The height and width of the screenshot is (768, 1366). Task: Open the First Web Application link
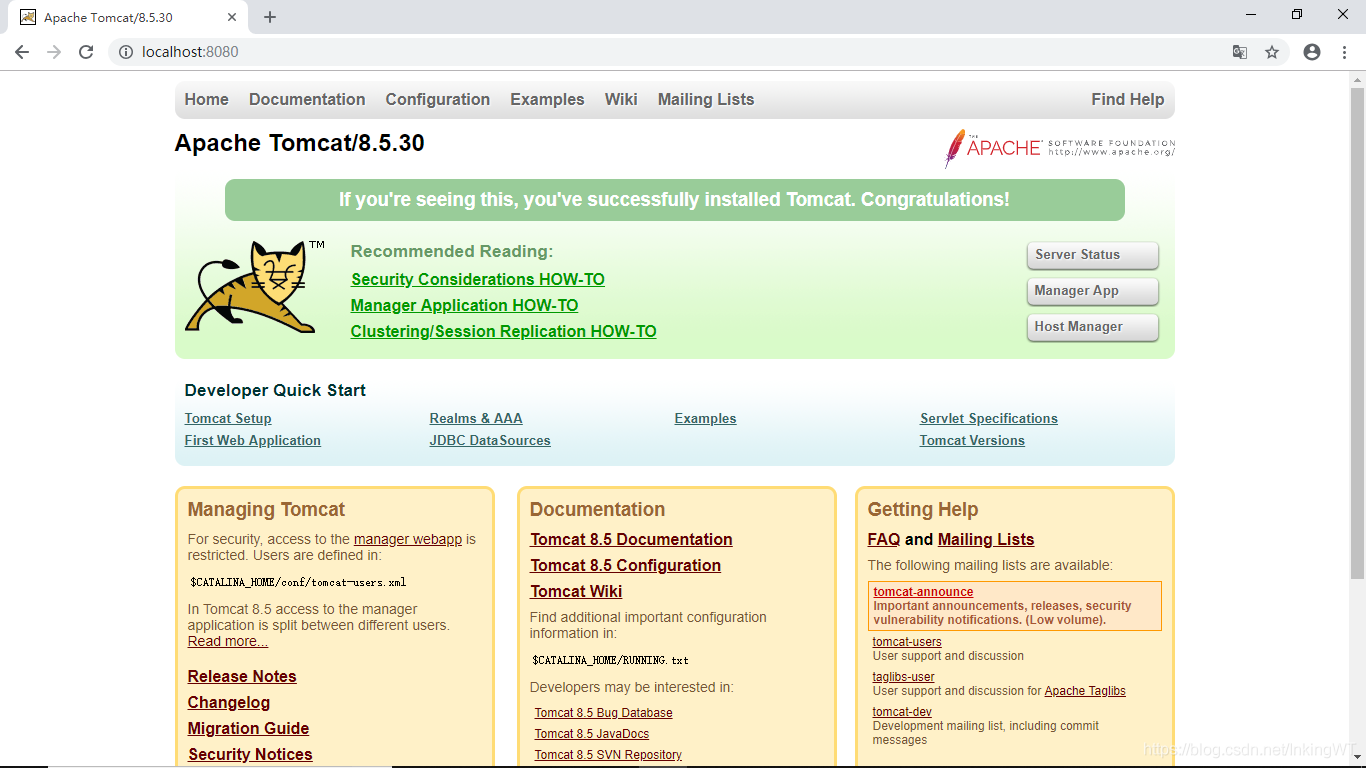tap(253, 441)
